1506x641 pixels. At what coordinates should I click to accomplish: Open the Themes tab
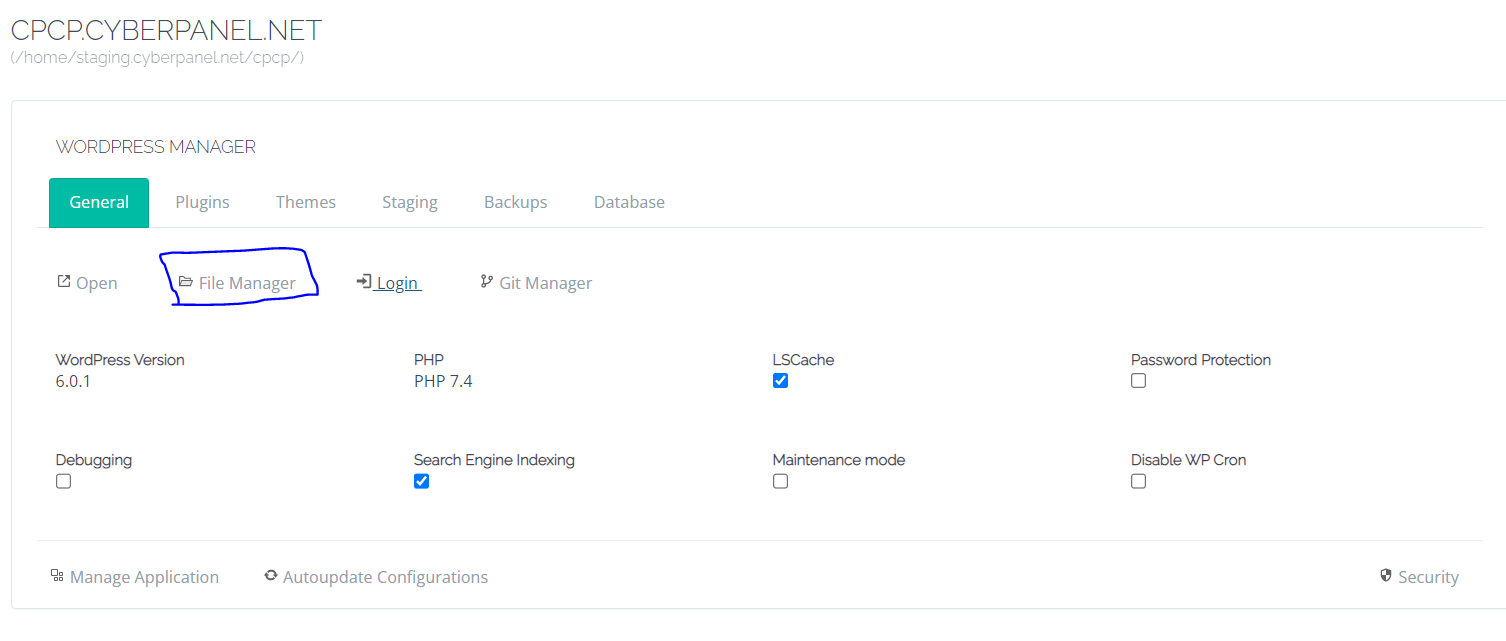(306, 202)
